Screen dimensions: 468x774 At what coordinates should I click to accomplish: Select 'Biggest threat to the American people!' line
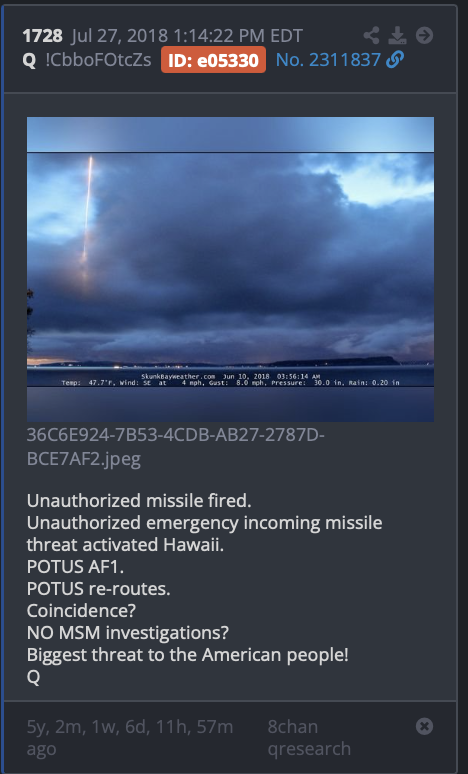[188, 655]
